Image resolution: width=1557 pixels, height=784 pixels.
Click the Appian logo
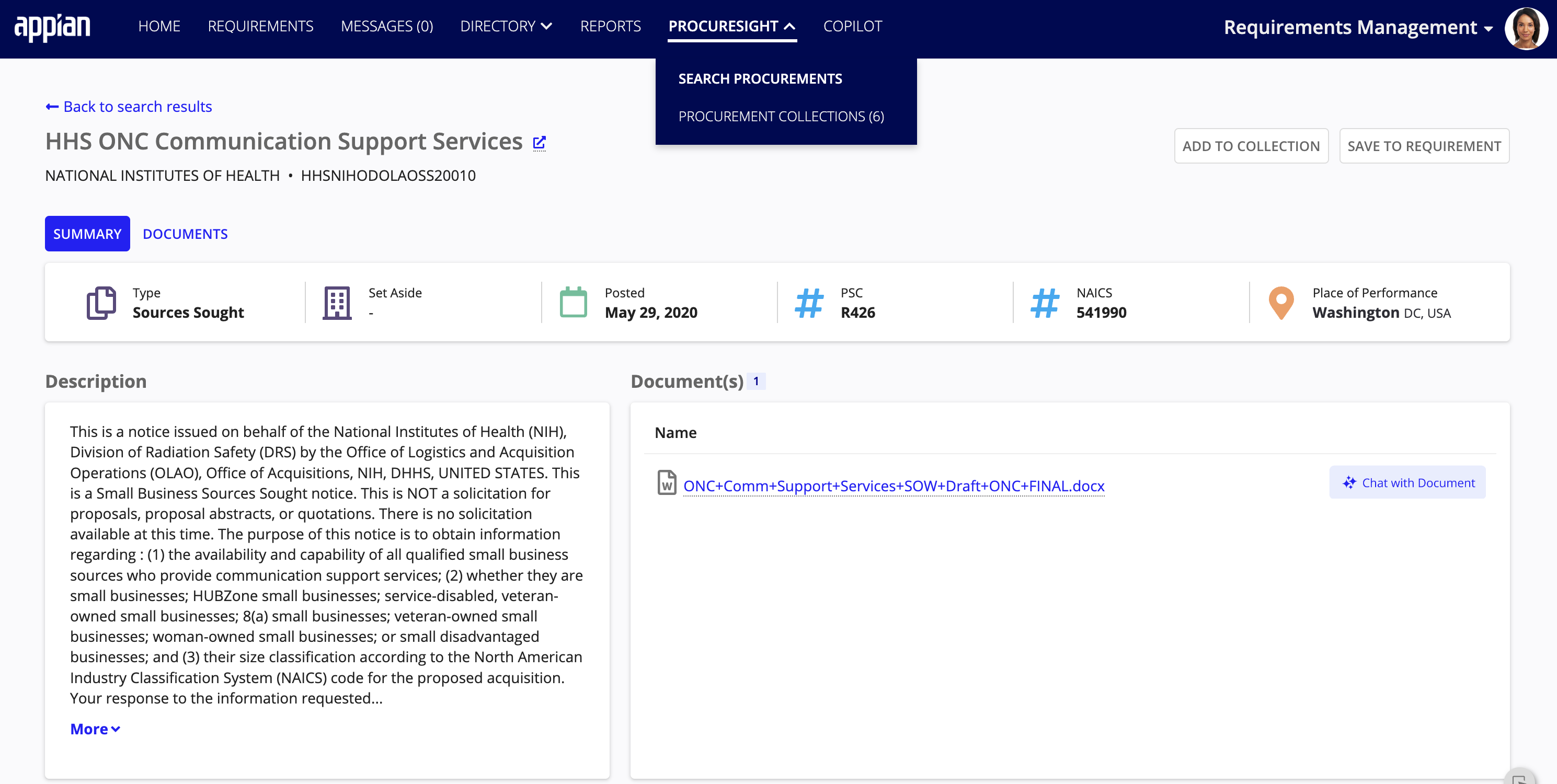click(52, 27)
